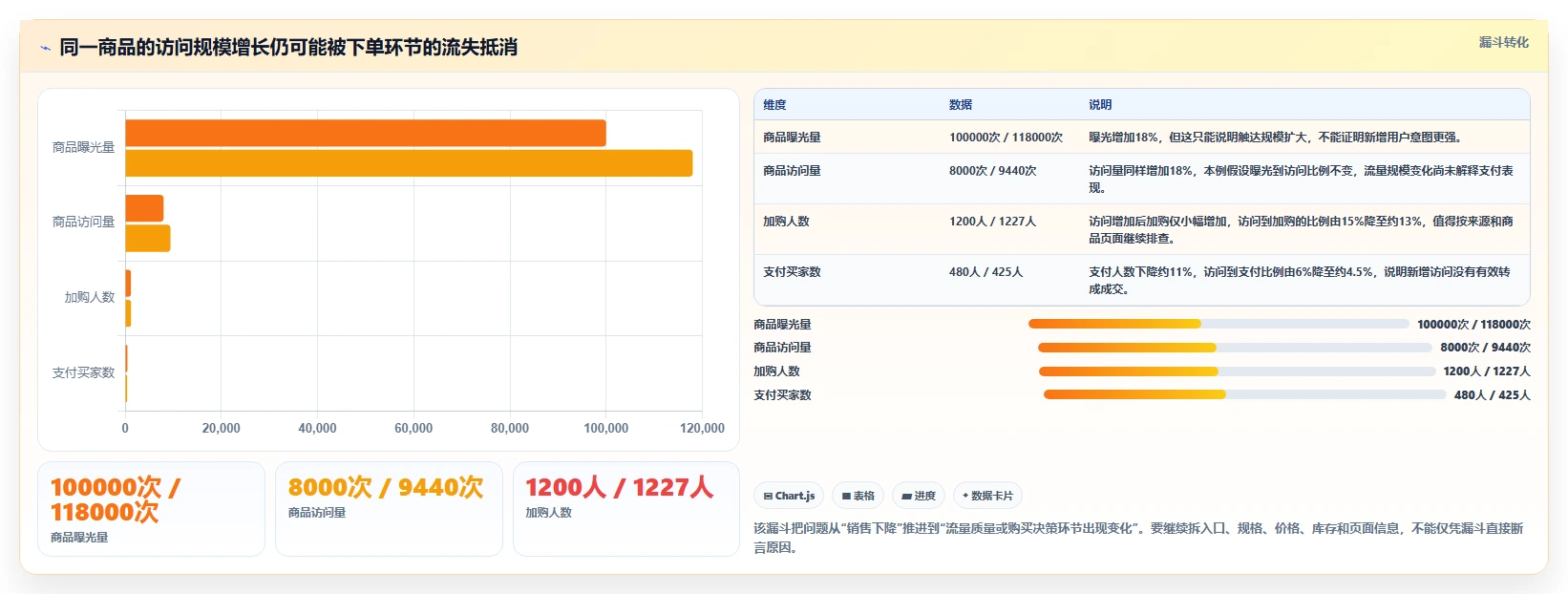The height and width of the screenshot is (594, 1568).
Task: Click table cell 1200人 / 1227人
Action: 992,222
